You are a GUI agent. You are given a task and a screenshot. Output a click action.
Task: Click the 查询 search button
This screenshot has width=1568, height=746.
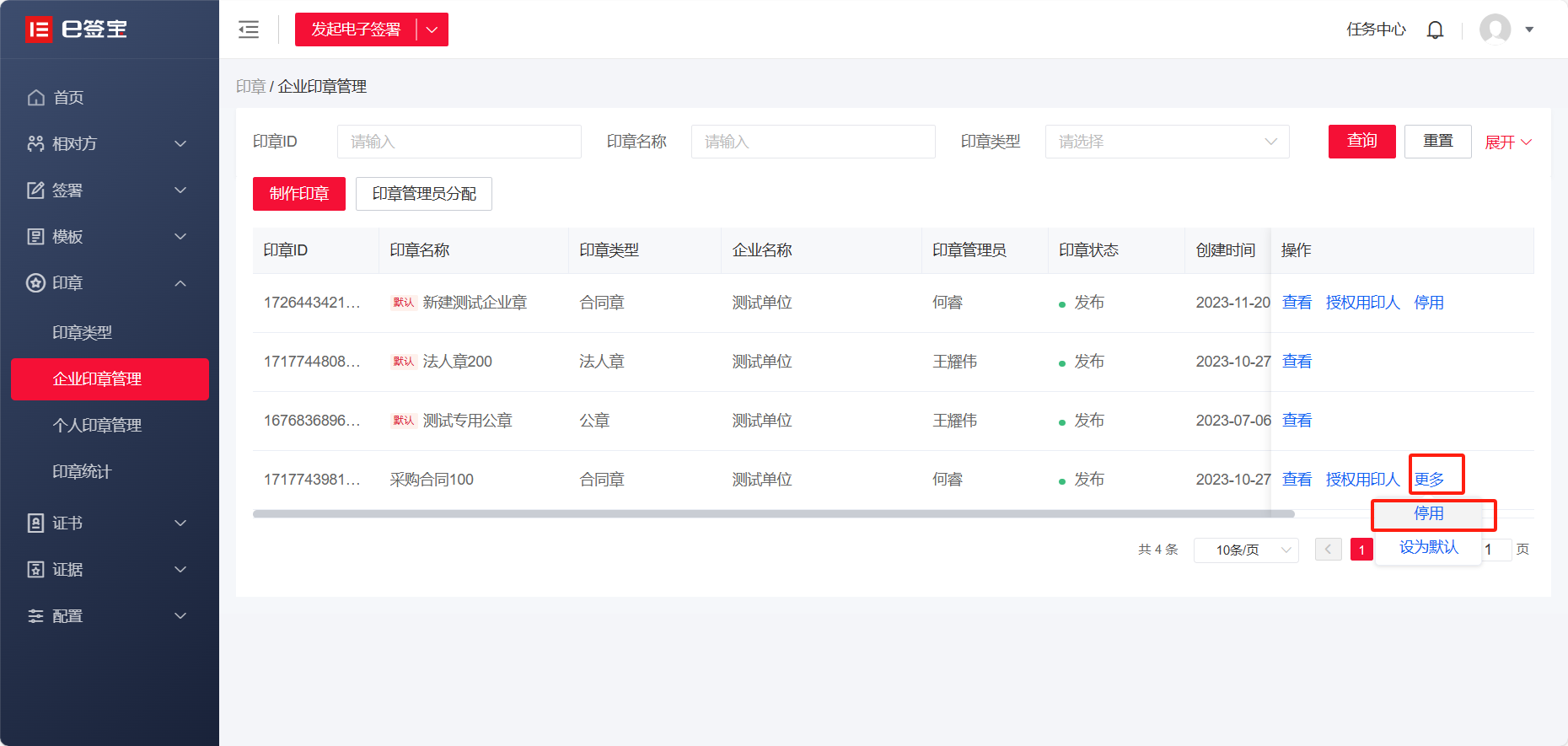pos(1362,142)
